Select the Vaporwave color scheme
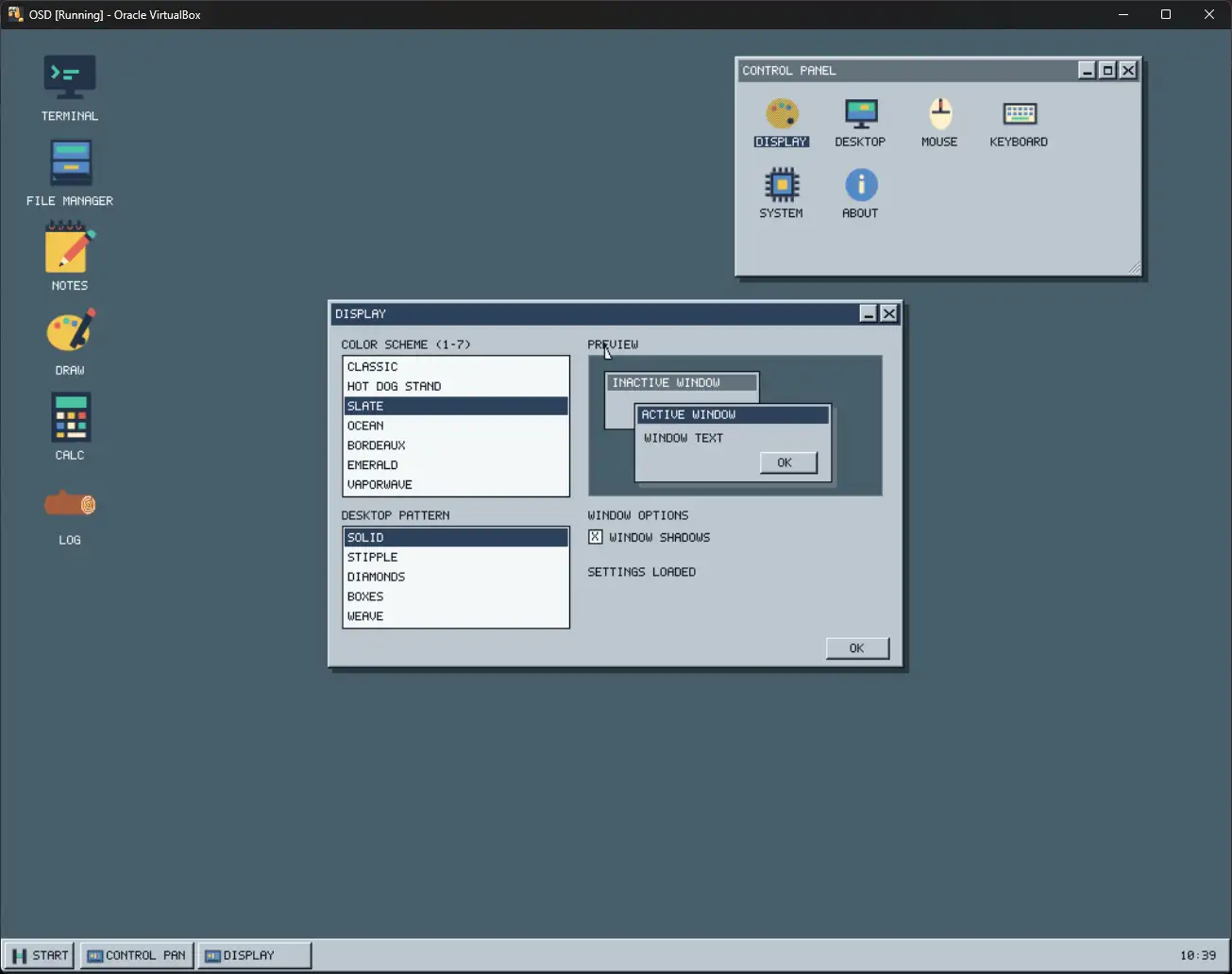The image size is (1232, 974). tap(456, 485)
